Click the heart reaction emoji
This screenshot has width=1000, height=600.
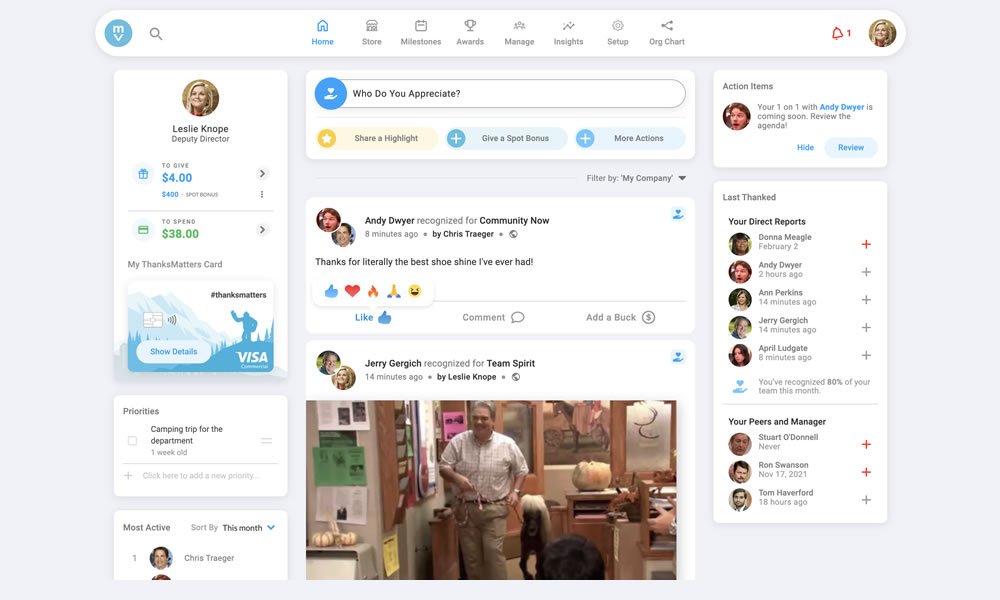(352, 291)
